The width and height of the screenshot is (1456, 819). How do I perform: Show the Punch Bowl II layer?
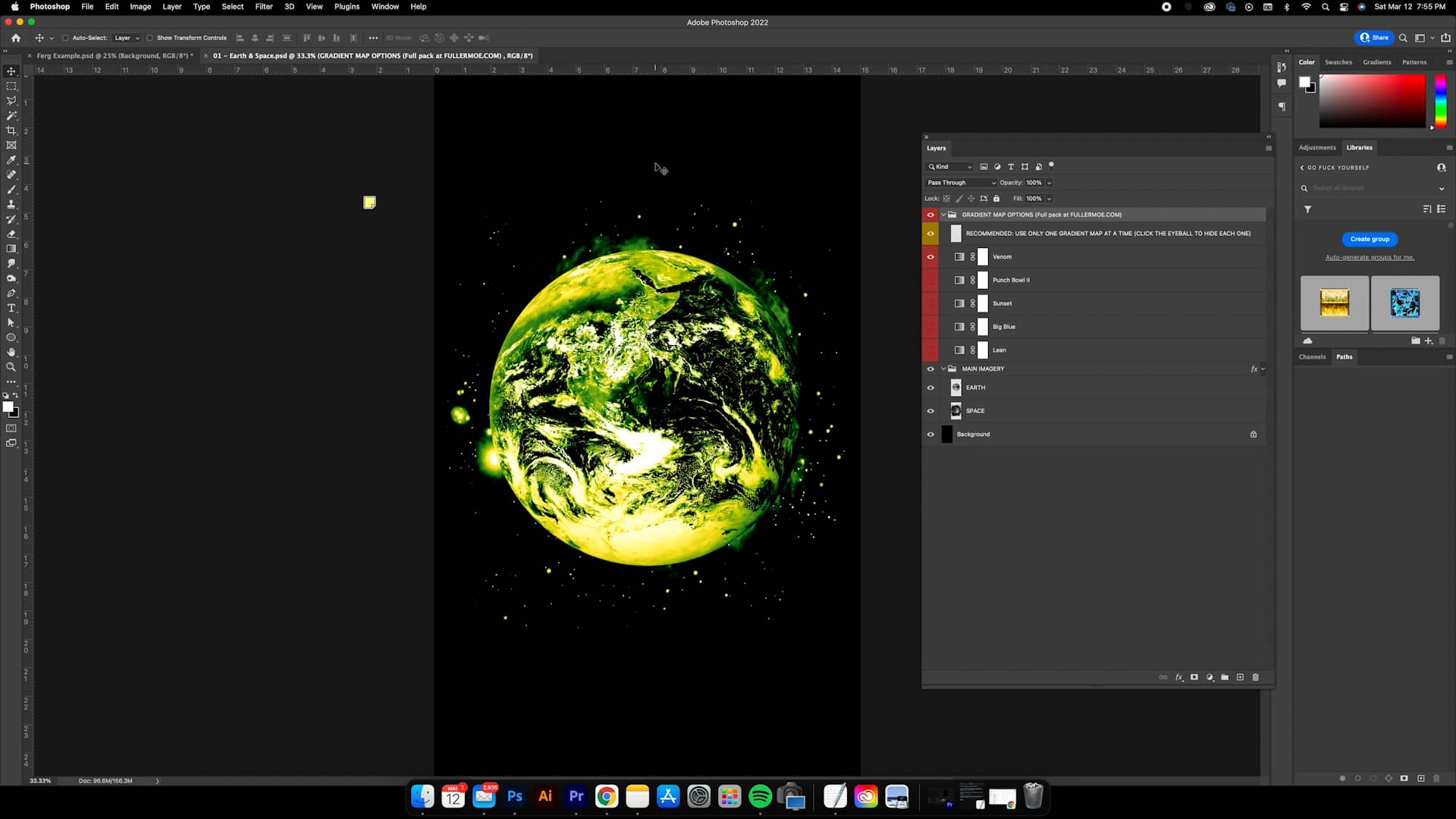point(930,280)
